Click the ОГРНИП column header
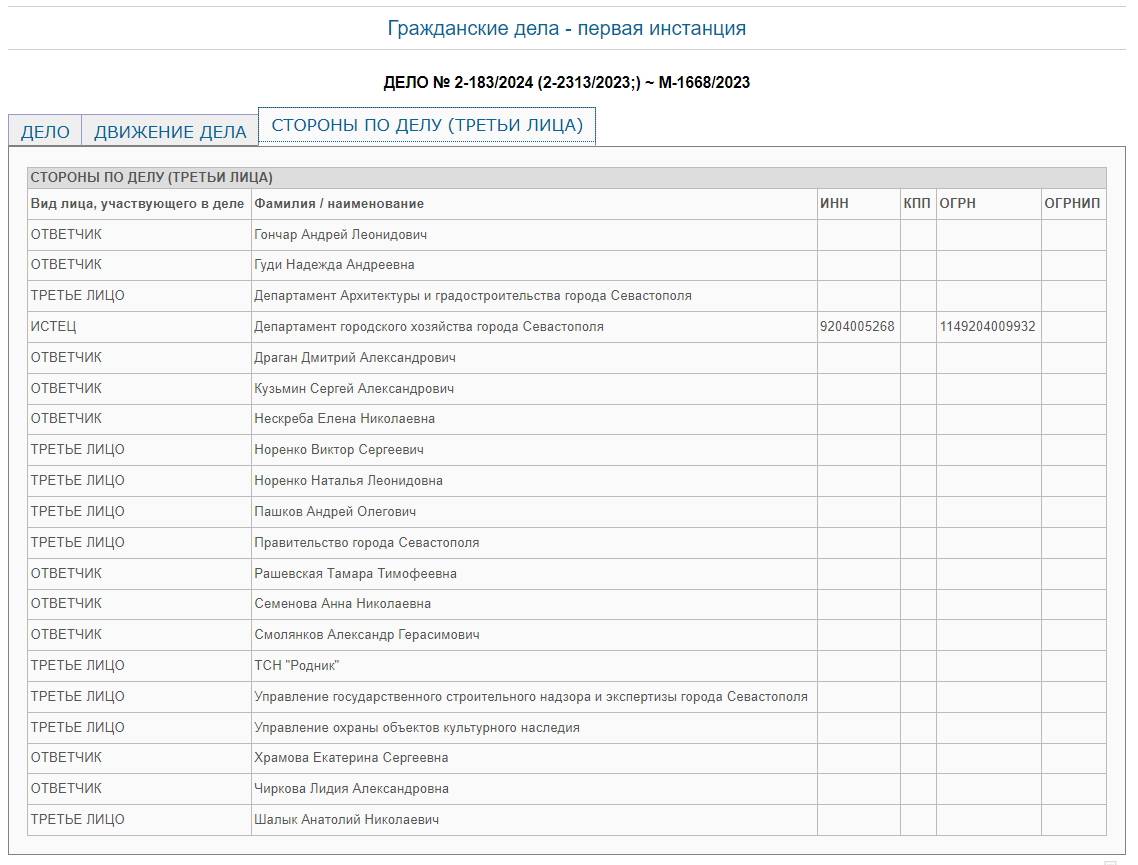The image size is (1138, 865). [x=1072, y=204]
